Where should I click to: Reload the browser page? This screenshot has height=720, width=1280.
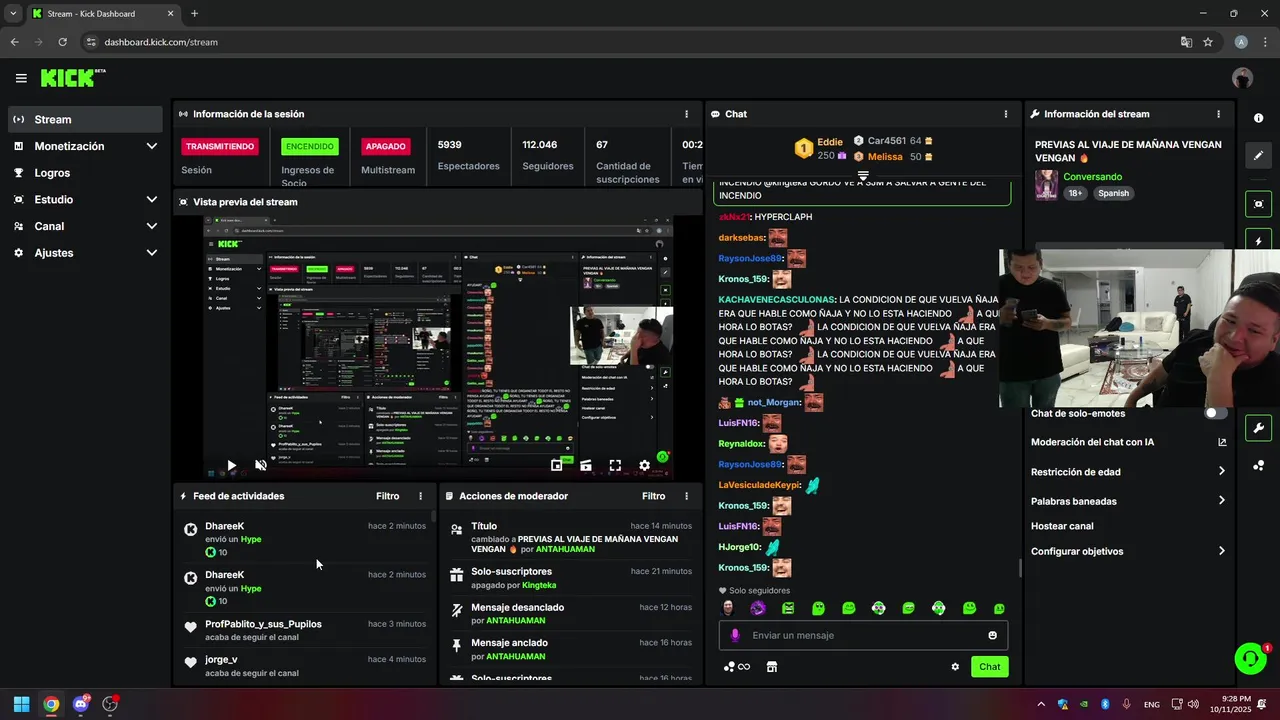click(62, 42)
